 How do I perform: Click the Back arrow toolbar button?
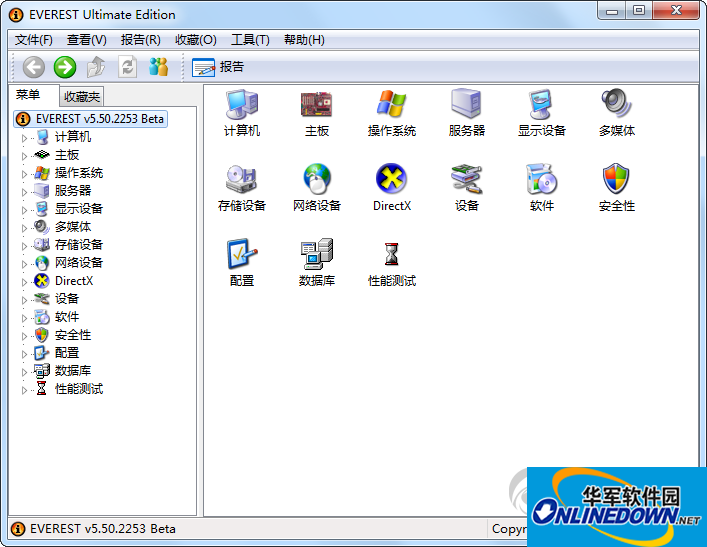pos(34,68)
